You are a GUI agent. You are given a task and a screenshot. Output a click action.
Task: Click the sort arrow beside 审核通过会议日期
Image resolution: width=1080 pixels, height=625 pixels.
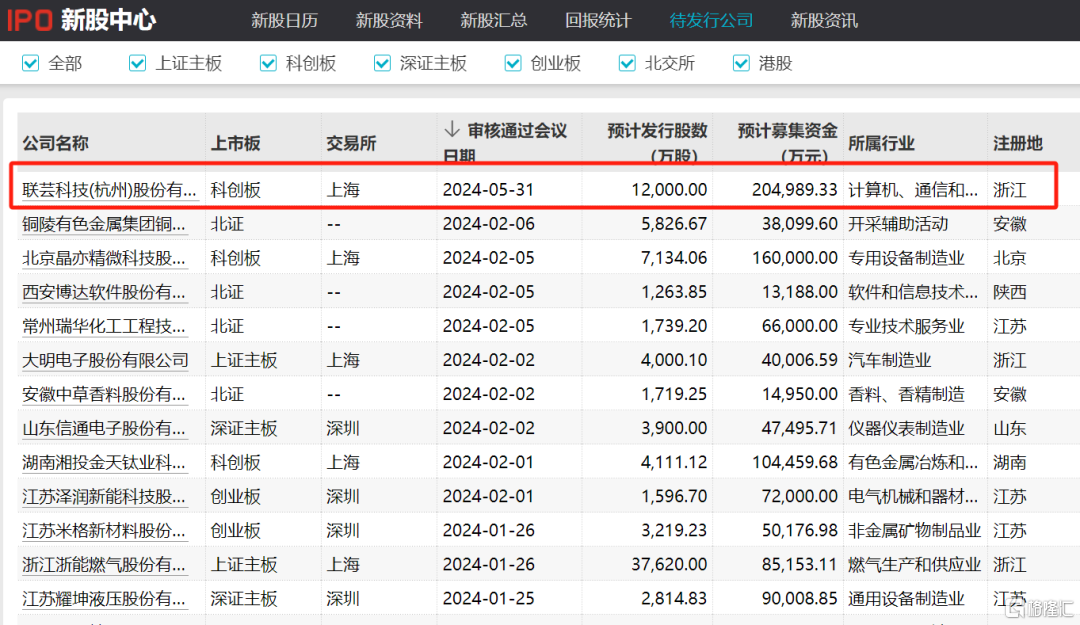point(452,130)
